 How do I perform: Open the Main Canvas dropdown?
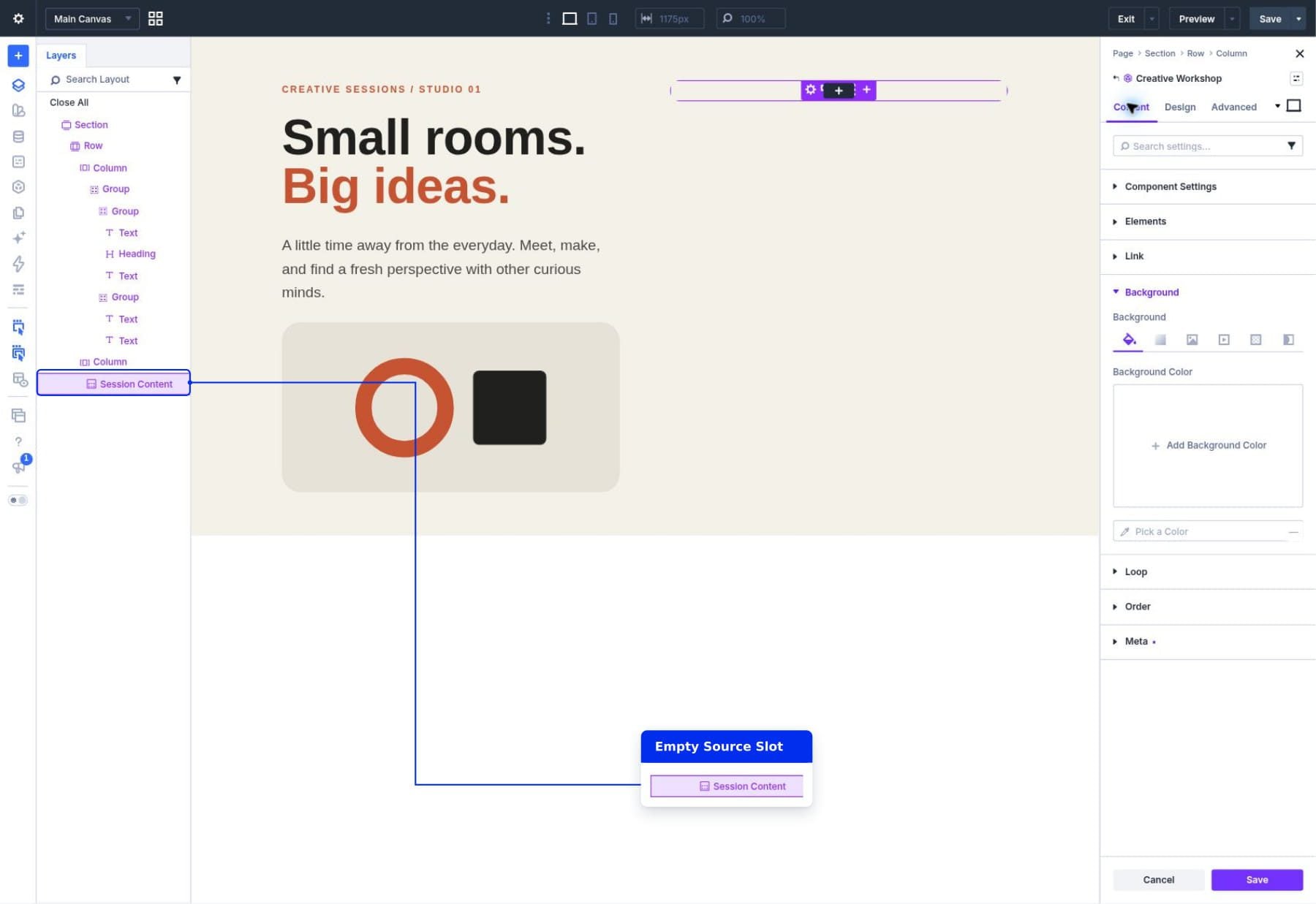[92, 18]
